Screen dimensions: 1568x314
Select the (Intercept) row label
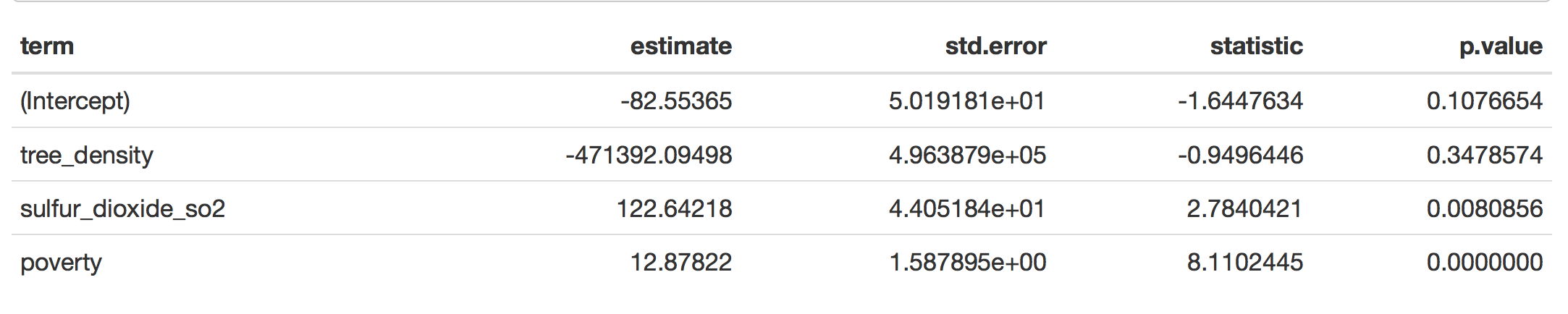pos(75,101)
